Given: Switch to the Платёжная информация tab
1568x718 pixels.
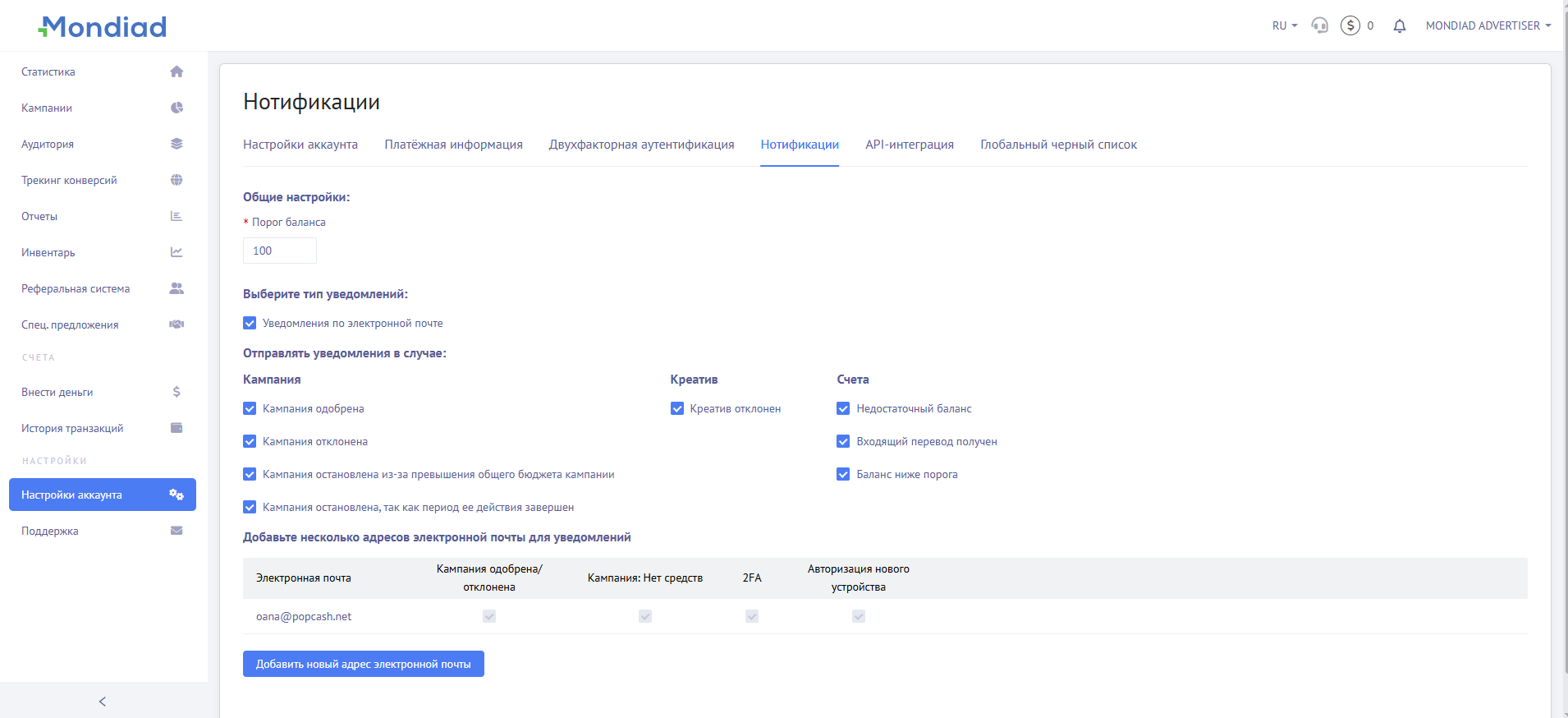Looking at the screenshot, I should [453, 145].
